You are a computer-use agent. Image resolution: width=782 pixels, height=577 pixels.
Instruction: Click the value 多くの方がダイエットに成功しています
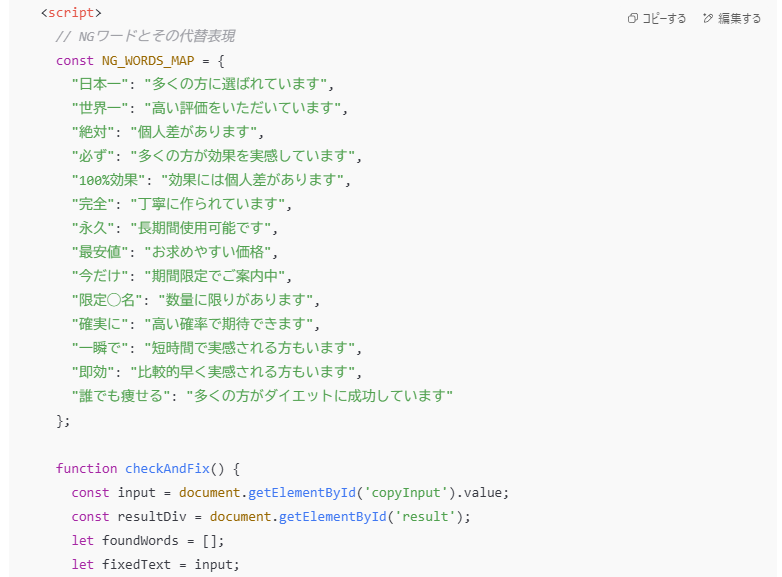[320, 395]
